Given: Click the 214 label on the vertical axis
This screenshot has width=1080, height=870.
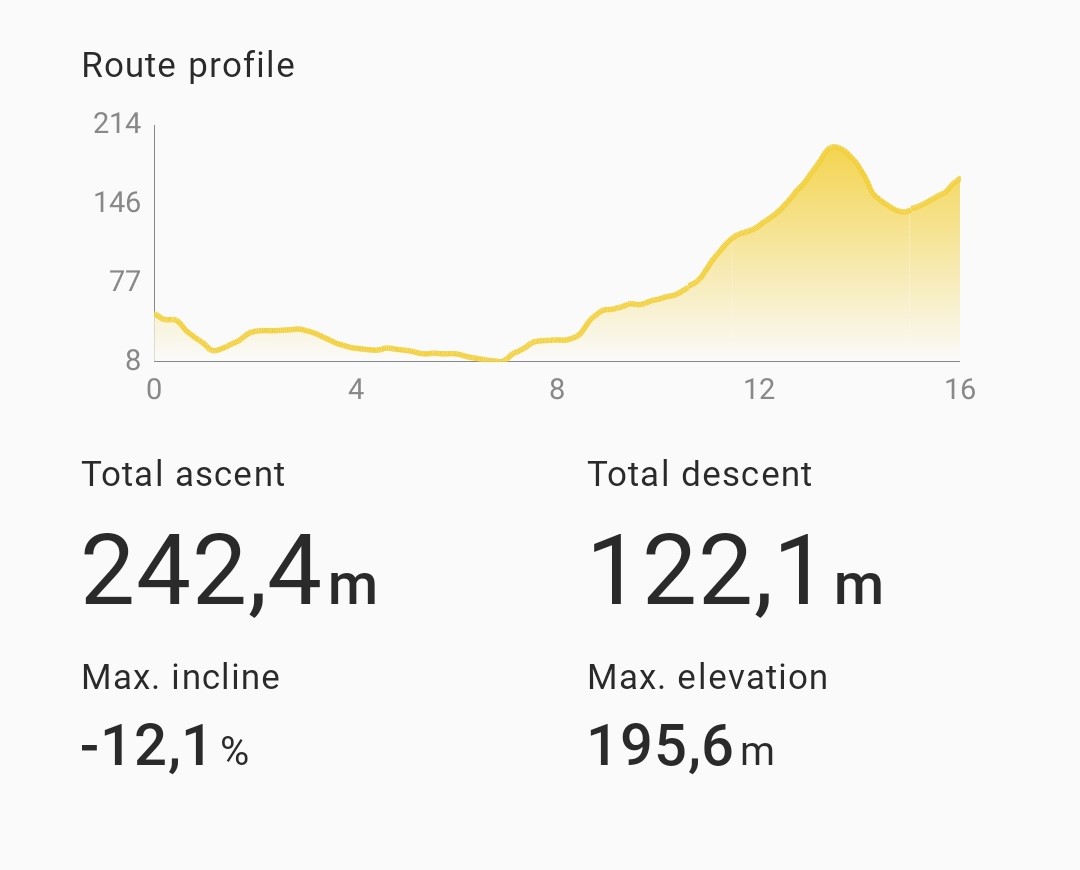Looking at the screenshot, I should pos(117,124).
